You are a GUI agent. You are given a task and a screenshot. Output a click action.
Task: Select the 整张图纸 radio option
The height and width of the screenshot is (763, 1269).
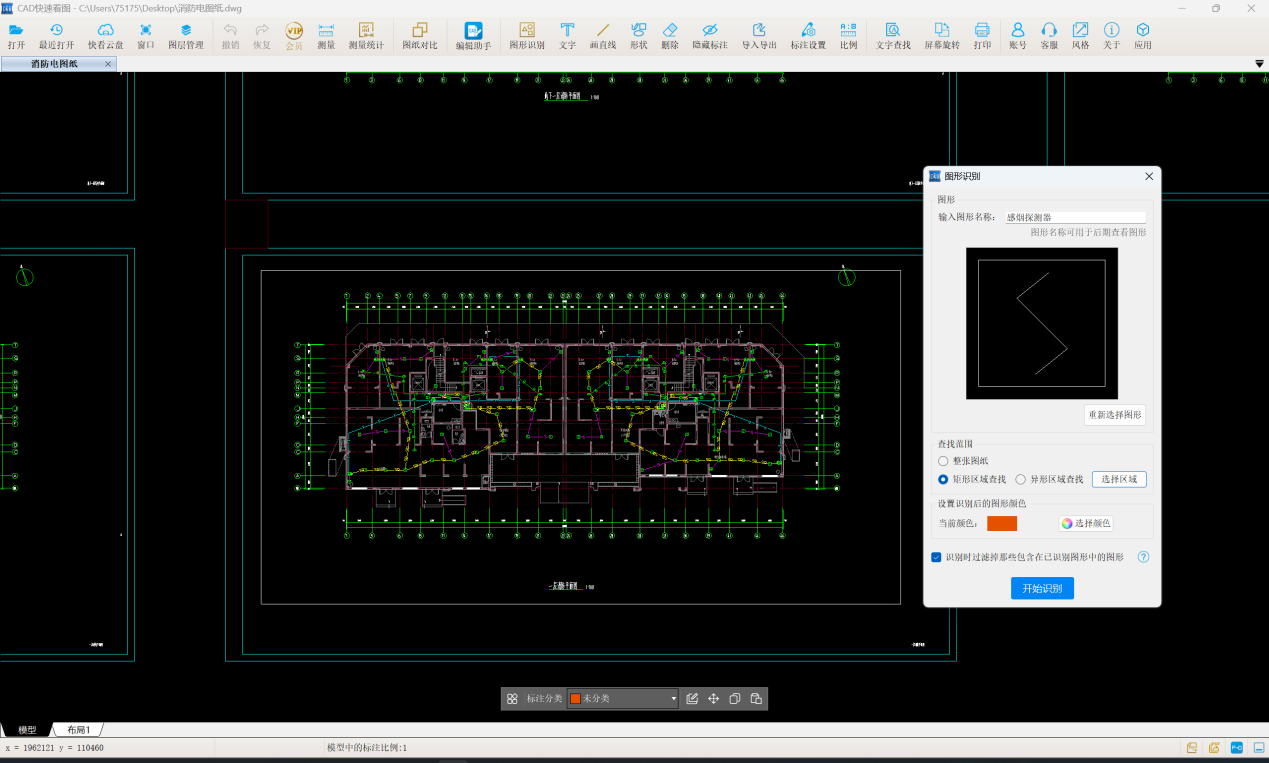(943, 461)
